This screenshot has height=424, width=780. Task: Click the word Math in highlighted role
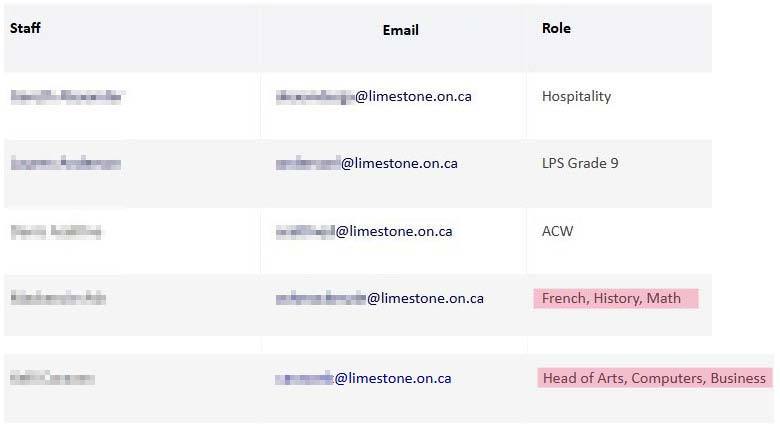[664, 298]
